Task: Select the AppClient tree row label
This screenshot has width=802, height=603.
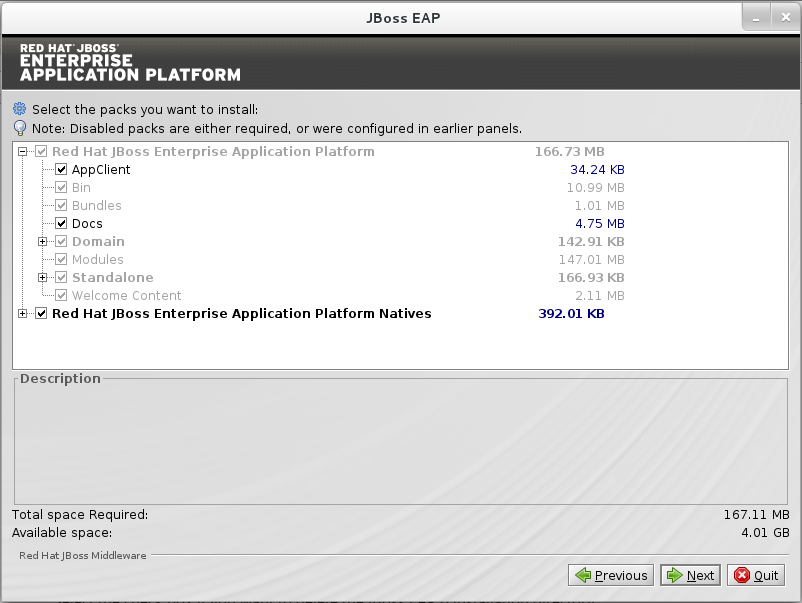Action: [101, 170]
